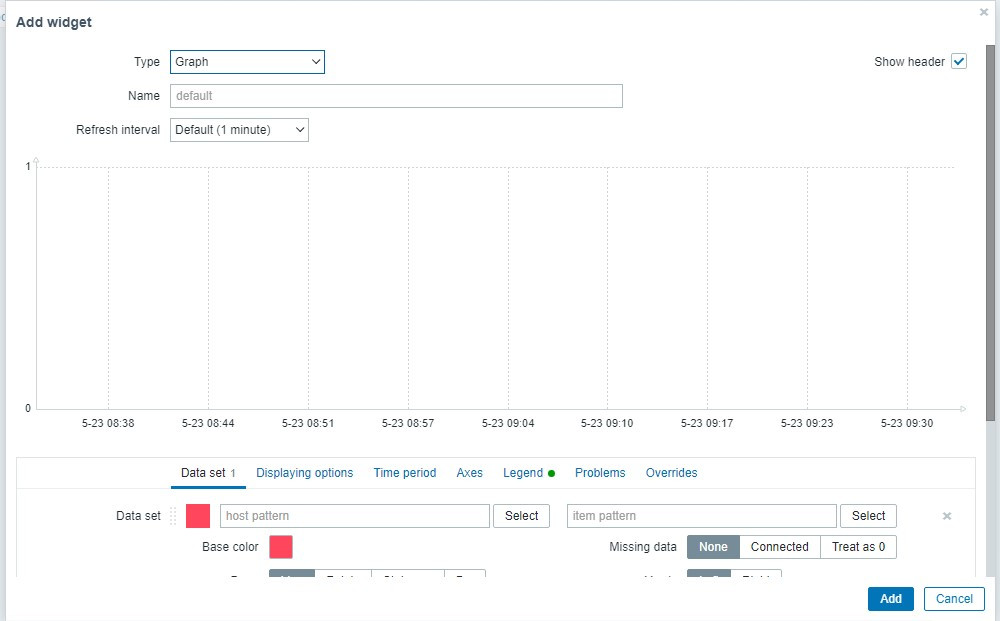Open the Time period tab

click(x=405, y=473)
